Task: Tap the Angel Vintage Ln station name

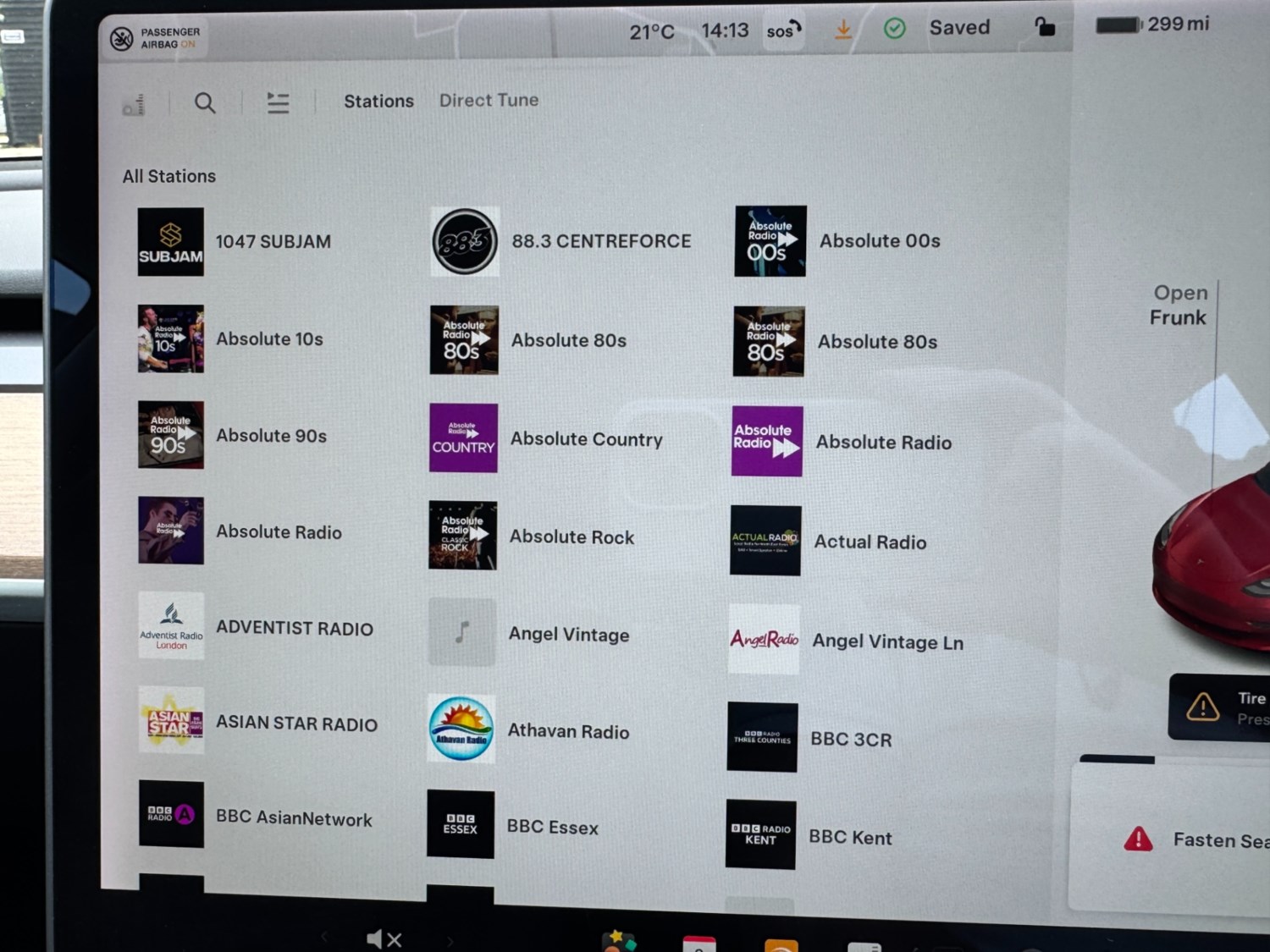Action: pyautogui.click(x=887, y=642)
